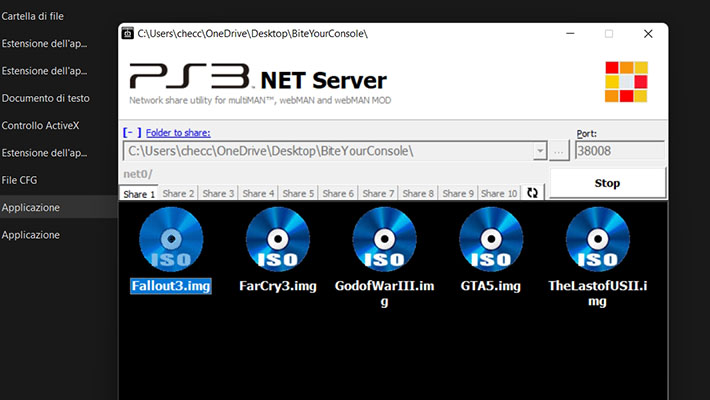Click the colored squares logo icon

627,82
